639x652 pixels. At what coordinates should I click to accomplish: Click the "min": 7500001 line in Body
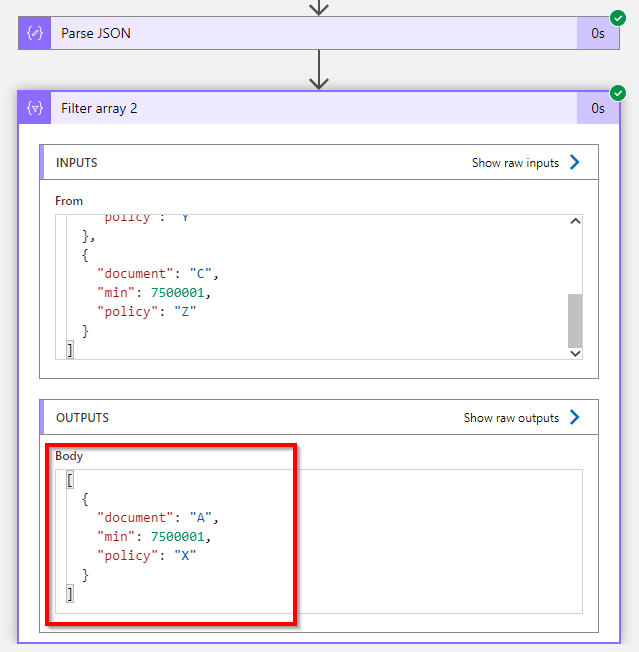tap(154, 537)
